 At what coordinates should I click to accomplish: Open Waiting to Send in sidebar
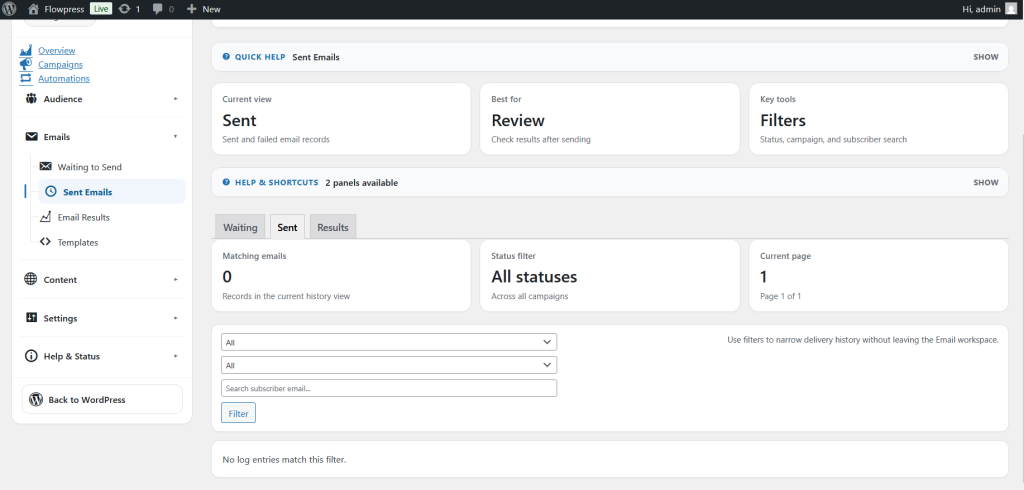point(89,167)
